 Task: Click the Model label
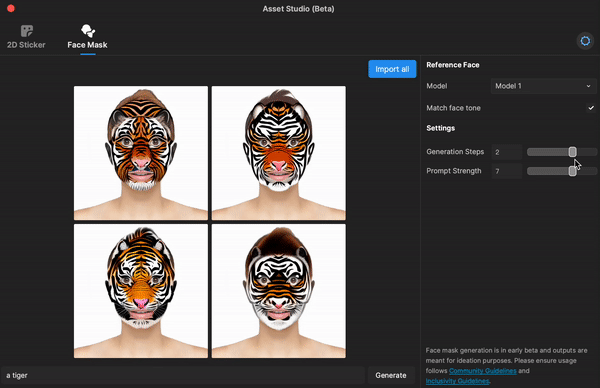437,86
